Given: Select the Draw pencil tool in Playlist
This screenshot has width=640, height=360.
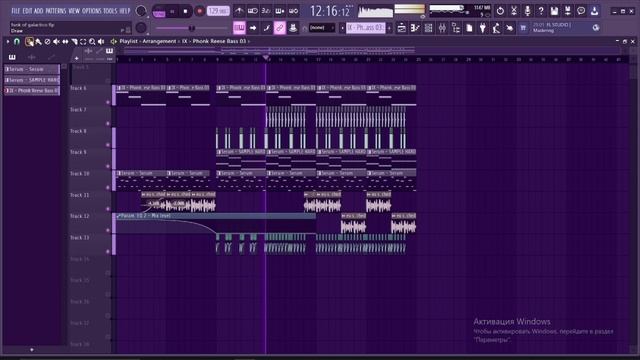Looking at the screenshot, I should tap(29, 41).
